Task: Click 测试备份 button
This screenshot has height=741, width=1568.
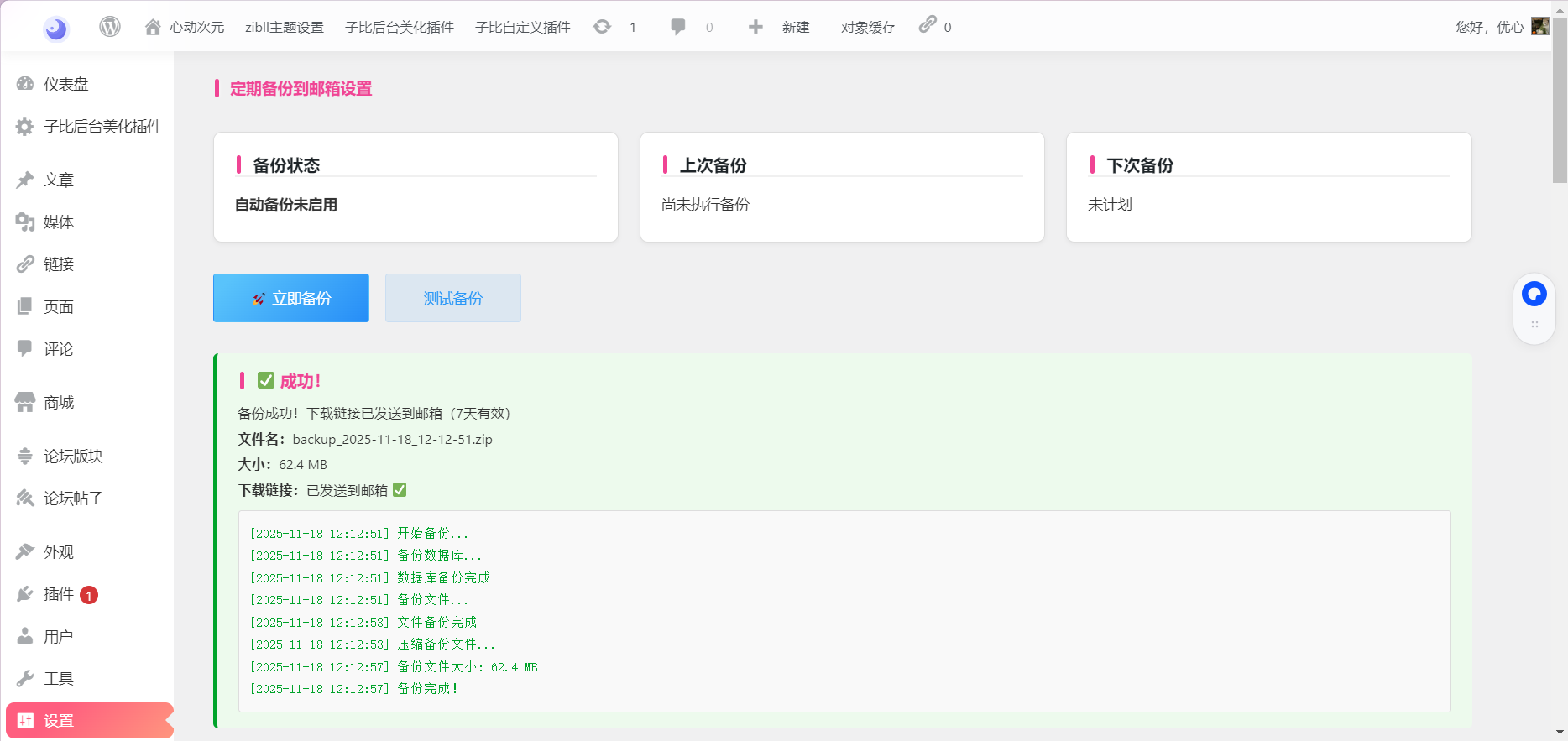Action: [x=453, y=298]
